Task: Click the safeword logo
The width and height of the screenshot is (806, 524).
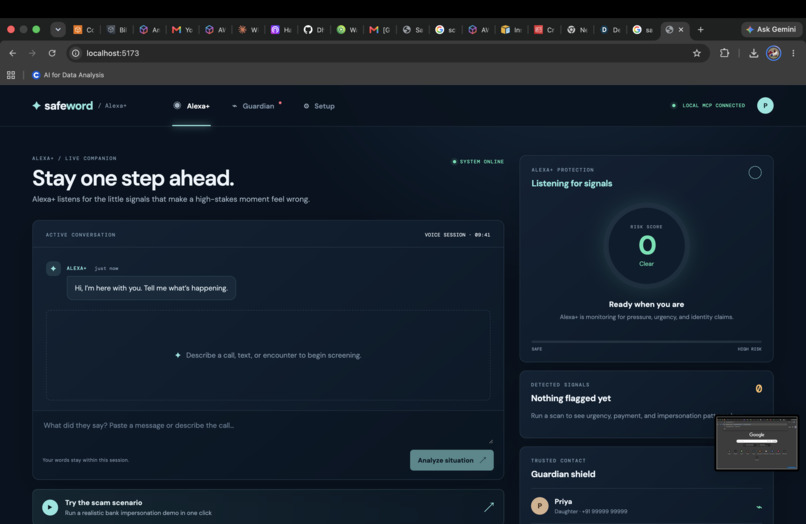Action: coord(62,105)
